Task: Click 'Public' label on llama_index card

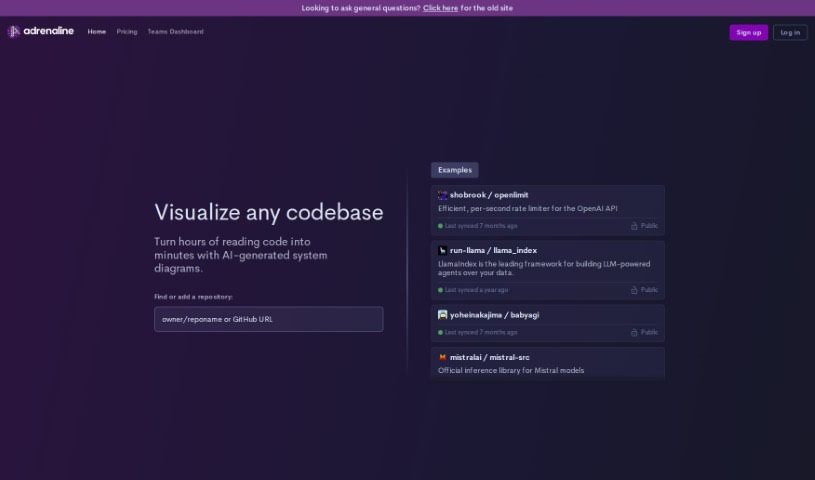Action: click(x=649, y=290)
